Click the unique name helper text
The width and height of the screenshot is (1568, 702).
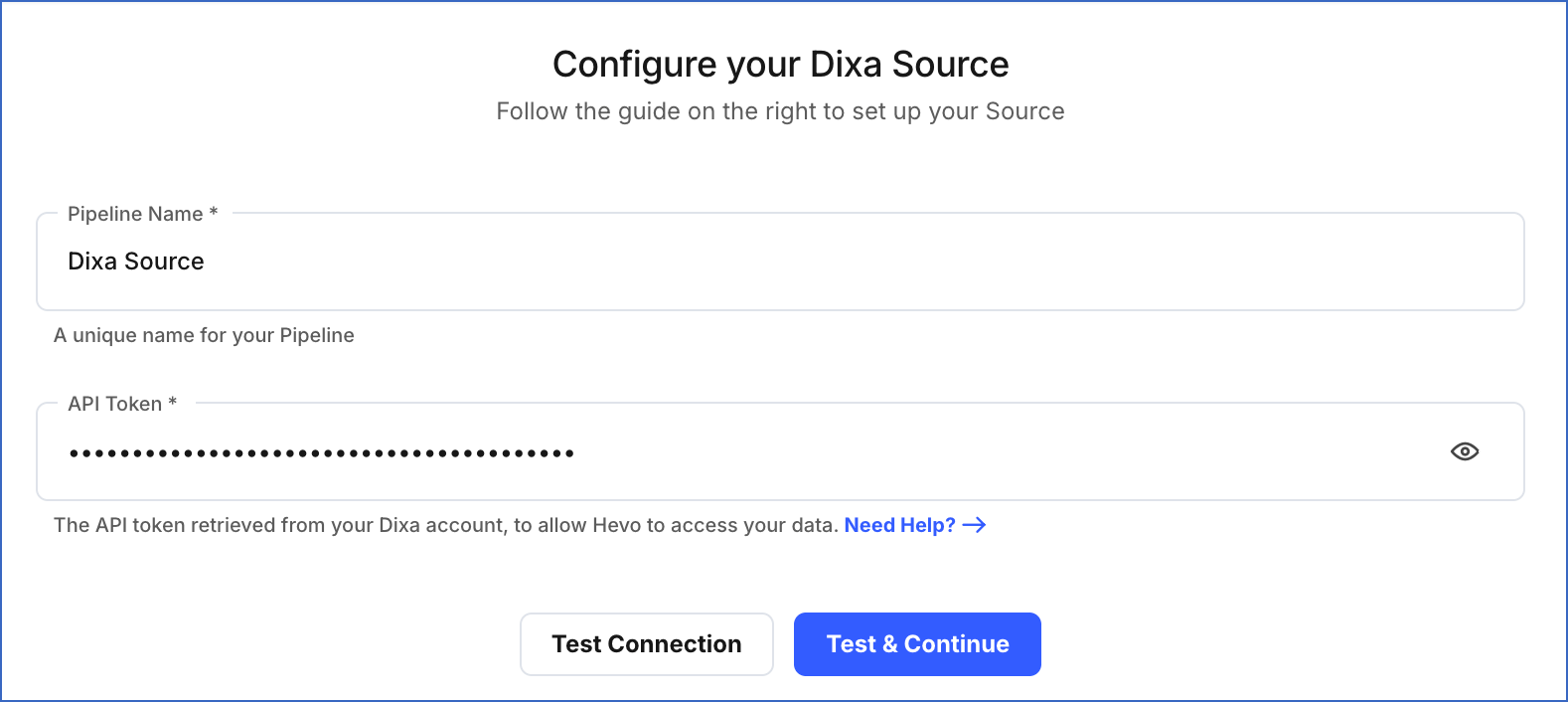pyautogui.click(x=204, y=335)
